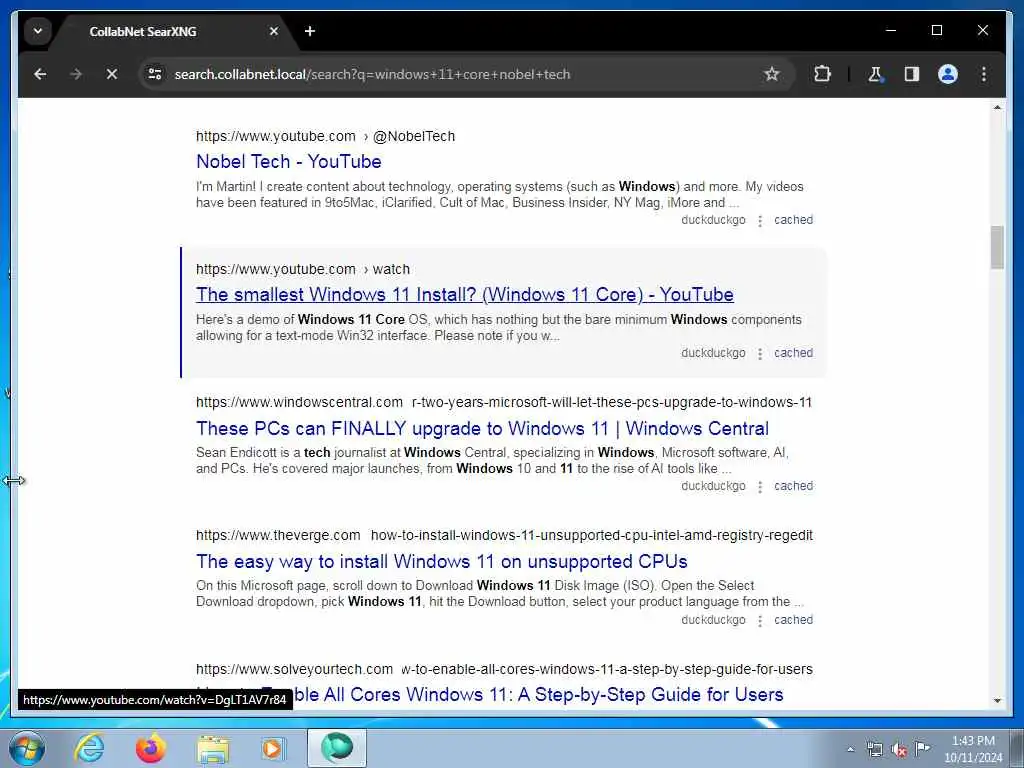Click scrollbar up arrow
Screen dimensions: 1024x768
[997, 107]
